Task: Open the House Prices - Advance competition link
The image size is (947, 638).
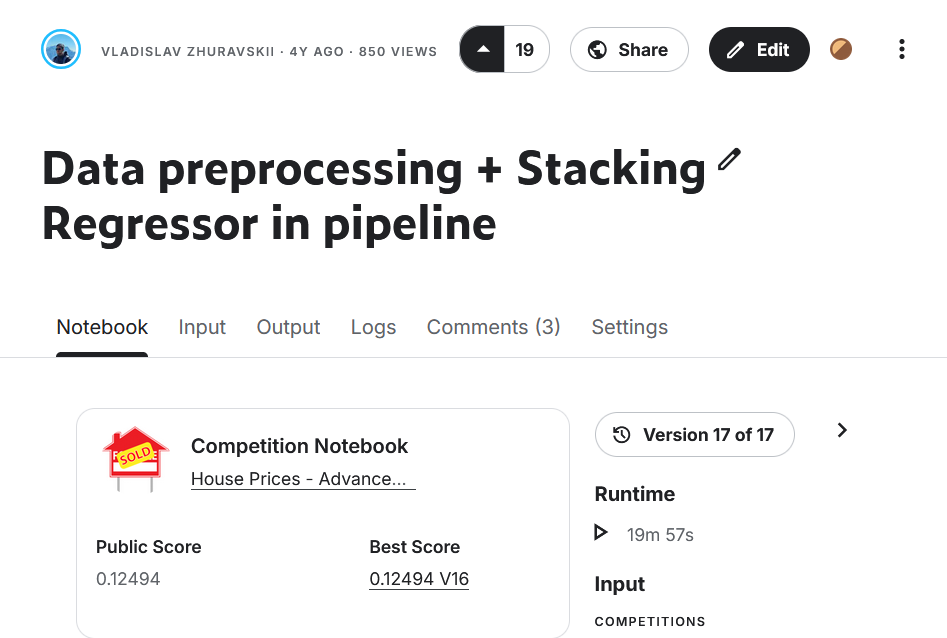Action: click(x=302, y=479)
